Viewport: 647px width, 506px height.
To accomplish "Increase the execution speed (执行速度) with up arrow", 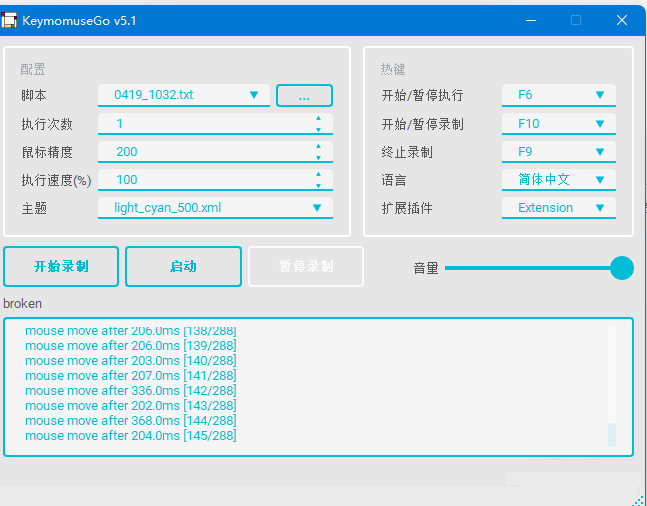I will (x=318, y=174).
